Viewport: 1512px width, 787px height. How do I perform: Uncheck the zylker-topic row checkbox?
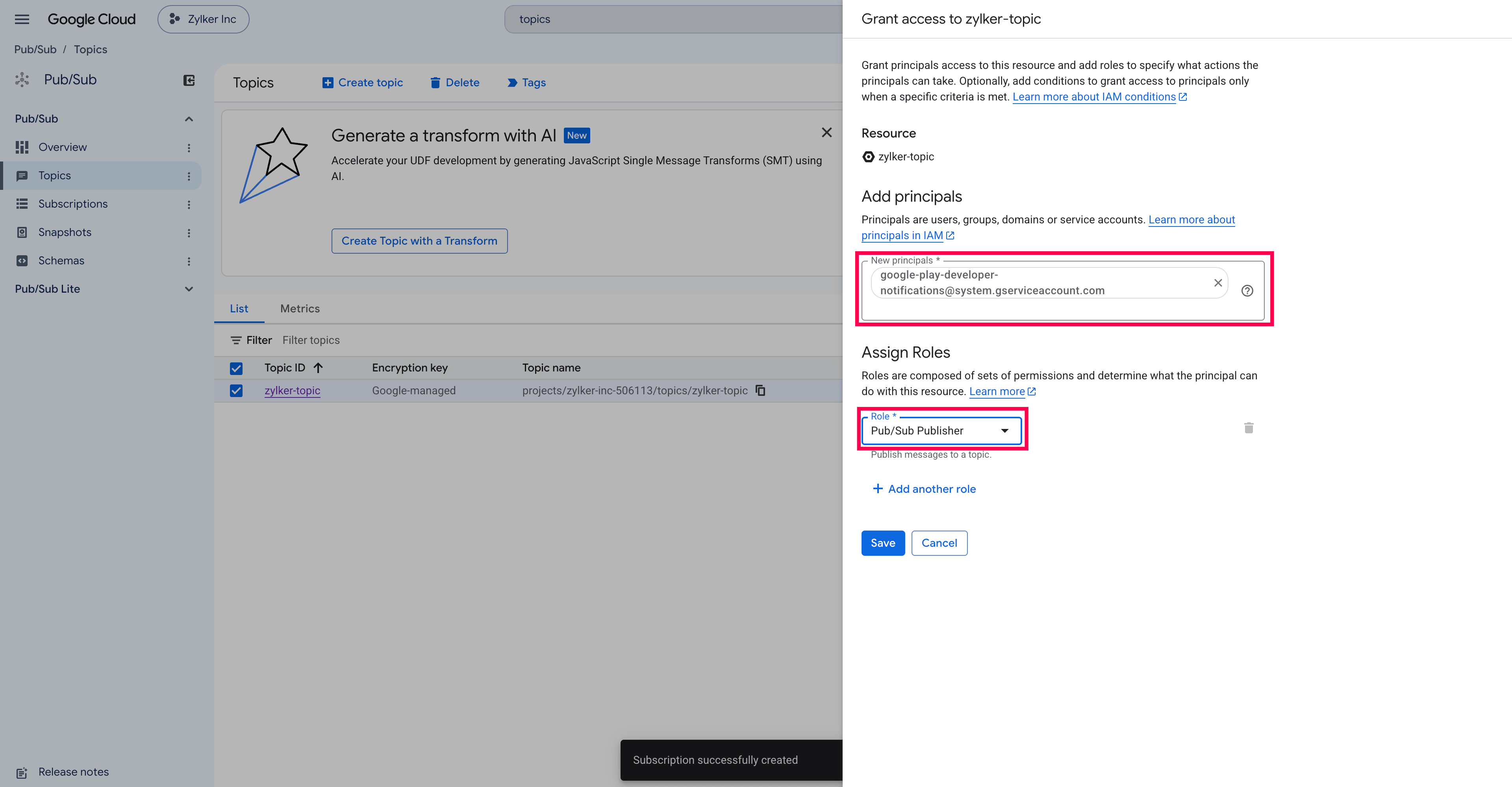[236, 391]
